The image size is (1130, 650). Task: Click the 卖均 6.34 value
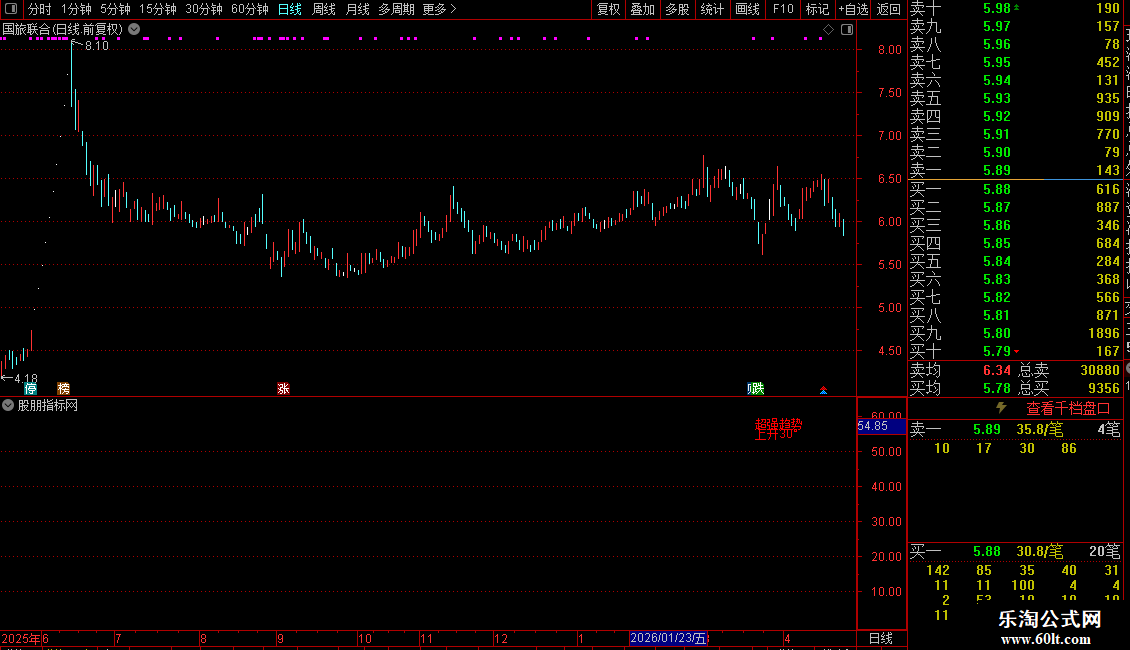pos(997,370)
